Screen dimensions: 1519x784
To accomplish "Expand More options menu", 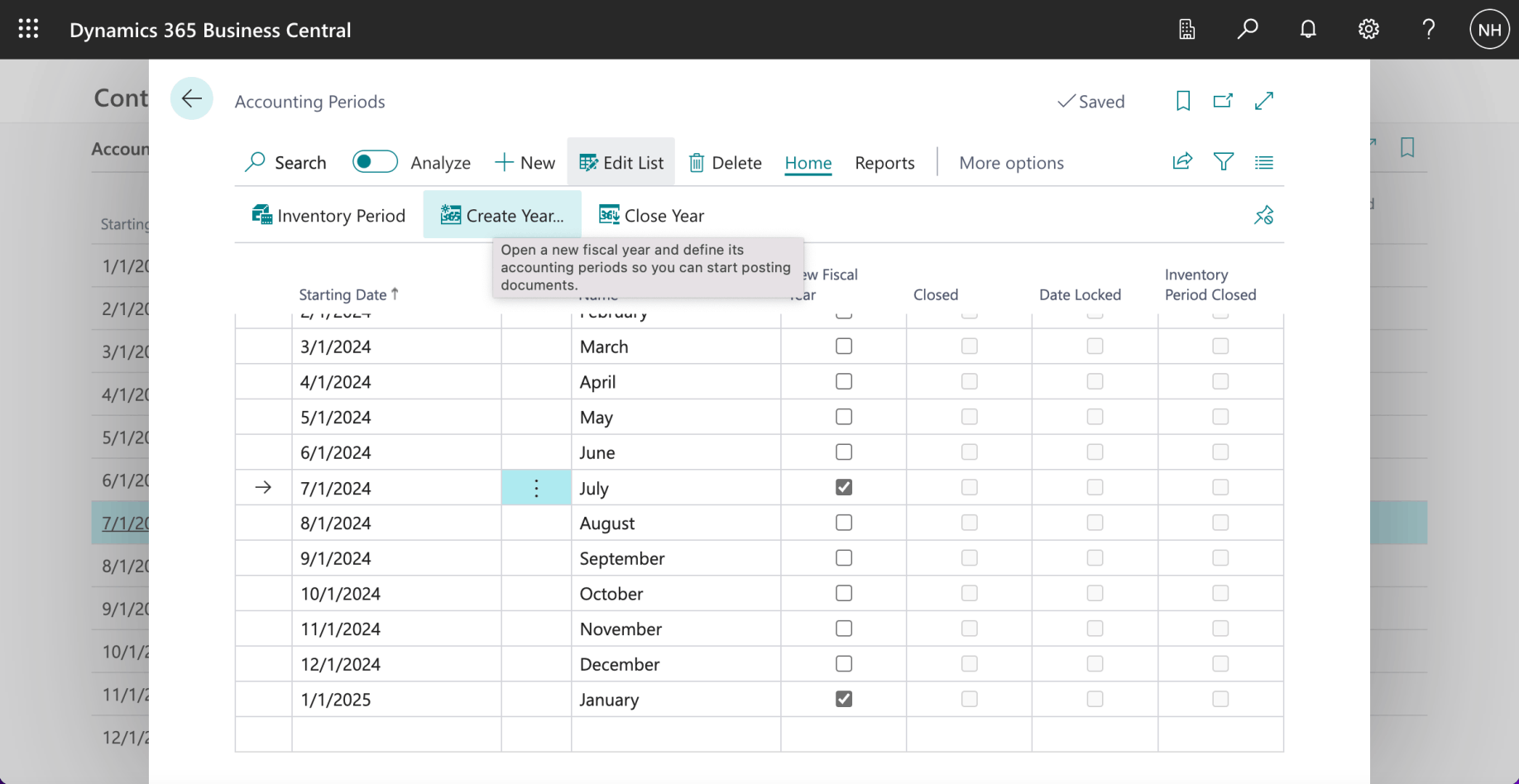I will (x=1011, y=163).
